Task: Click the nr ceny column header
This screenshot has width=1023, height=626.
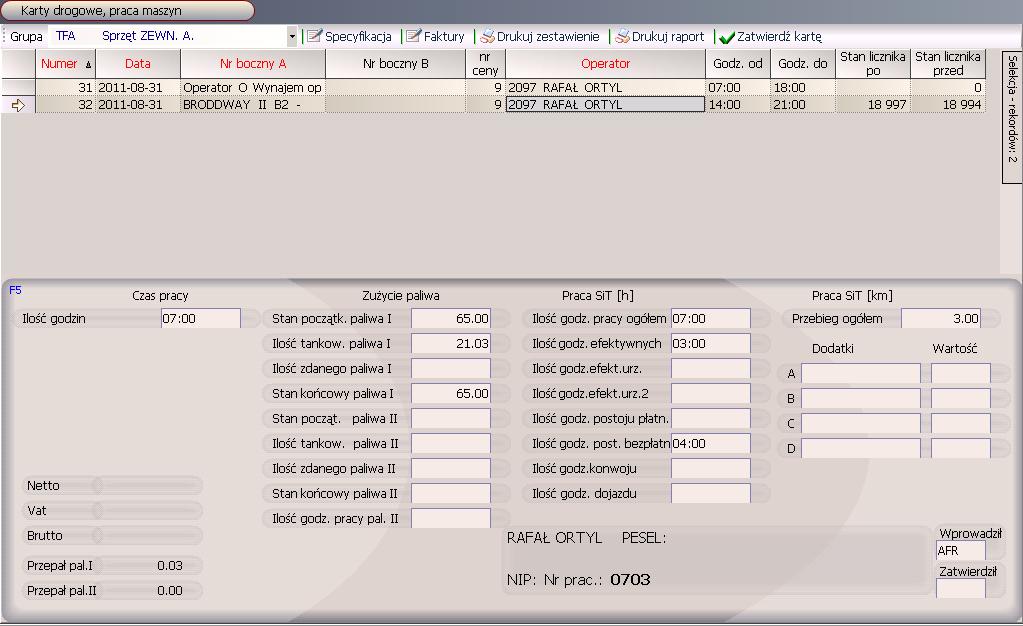Action: click(x=485, y=64)
